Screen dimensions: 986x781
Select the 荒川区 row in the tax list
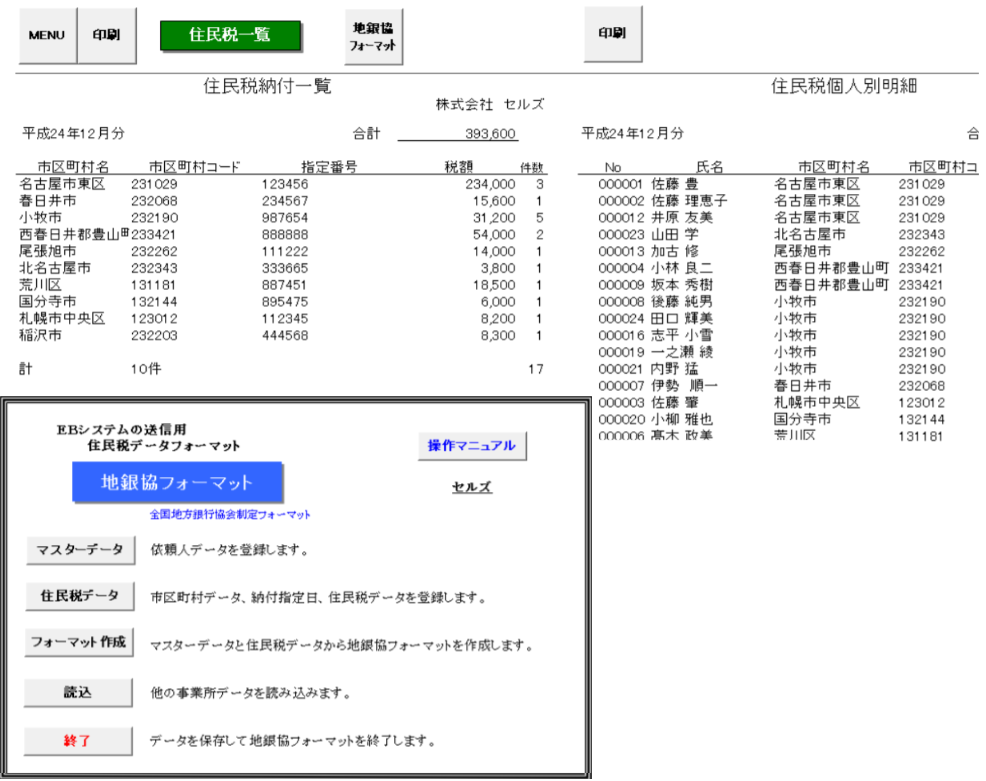[282, 285]
